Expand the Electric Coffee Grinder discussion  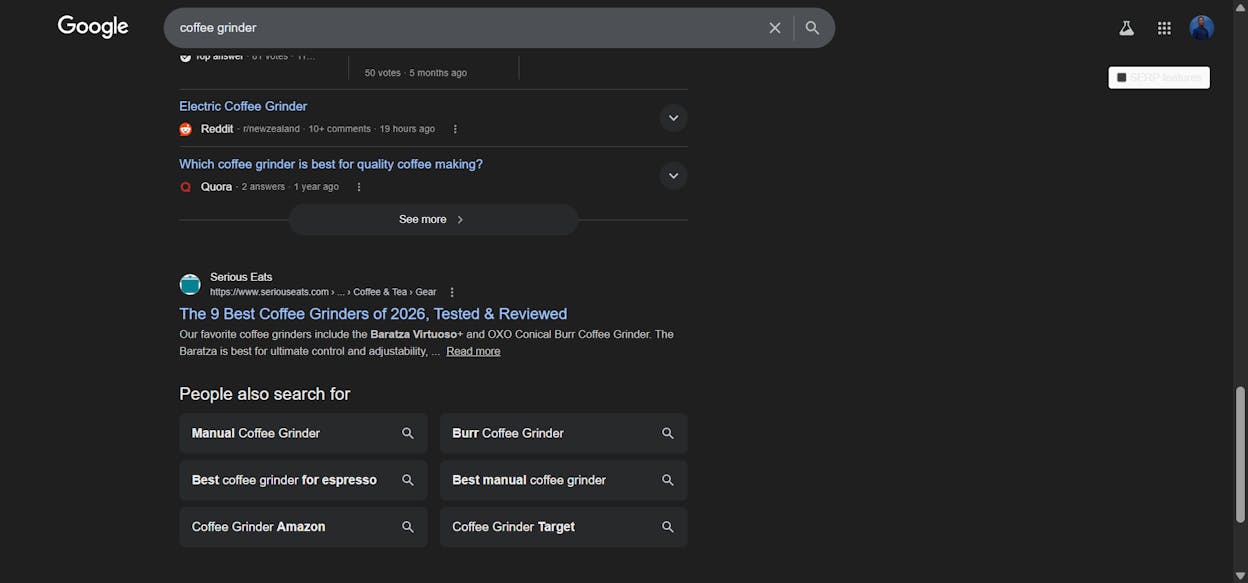pos(673,118)
